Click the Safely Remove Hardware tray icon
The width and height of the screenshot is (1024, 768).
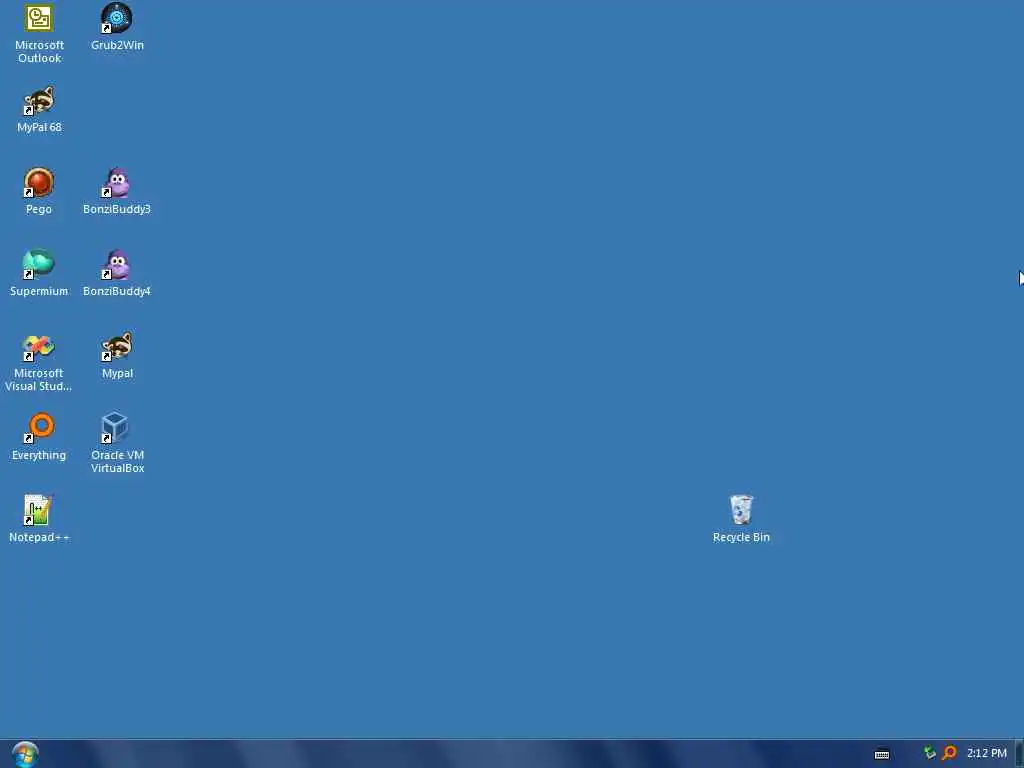point(930,753)
